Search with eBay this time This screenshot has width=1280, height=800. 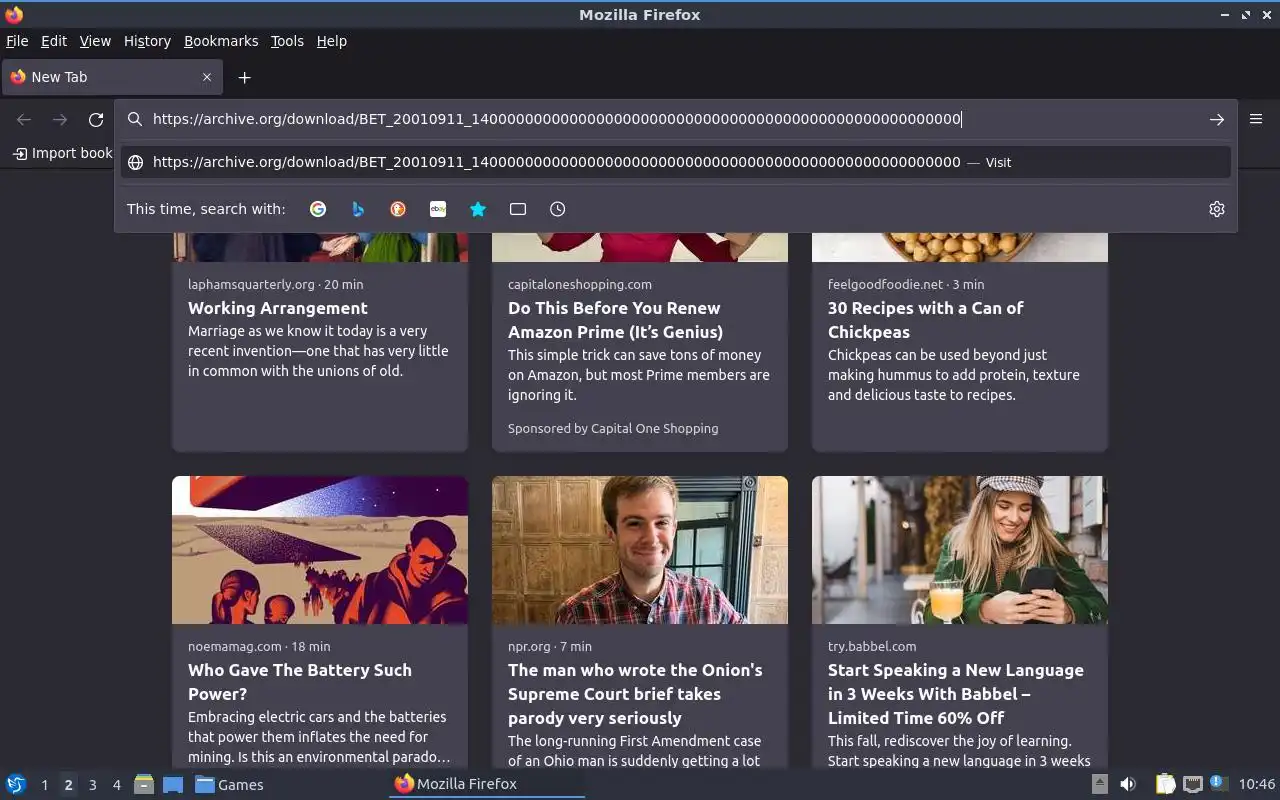[x=438, y=209]
